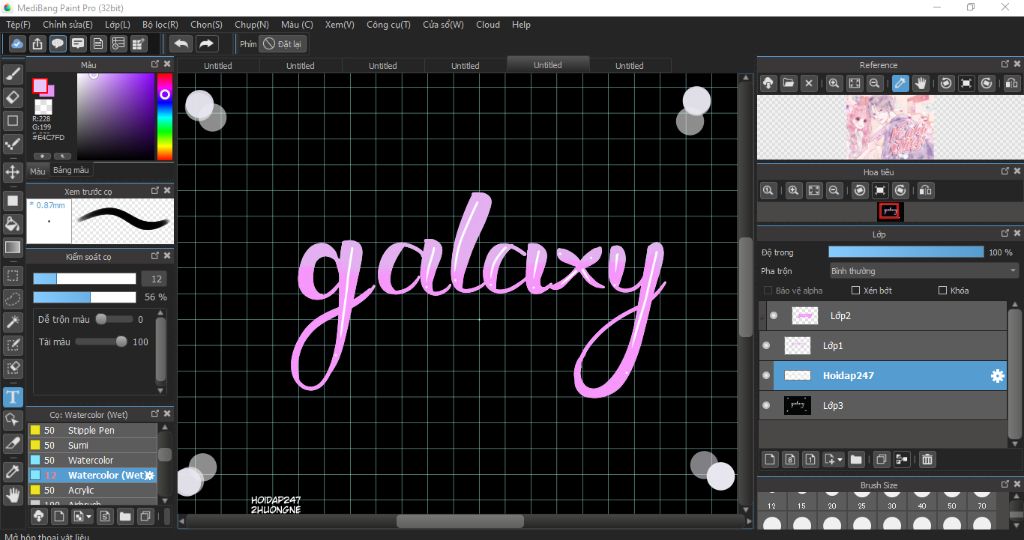Switch to 'Bảng màu' palette tab
1024x540 pixels.
click(71, 170)
